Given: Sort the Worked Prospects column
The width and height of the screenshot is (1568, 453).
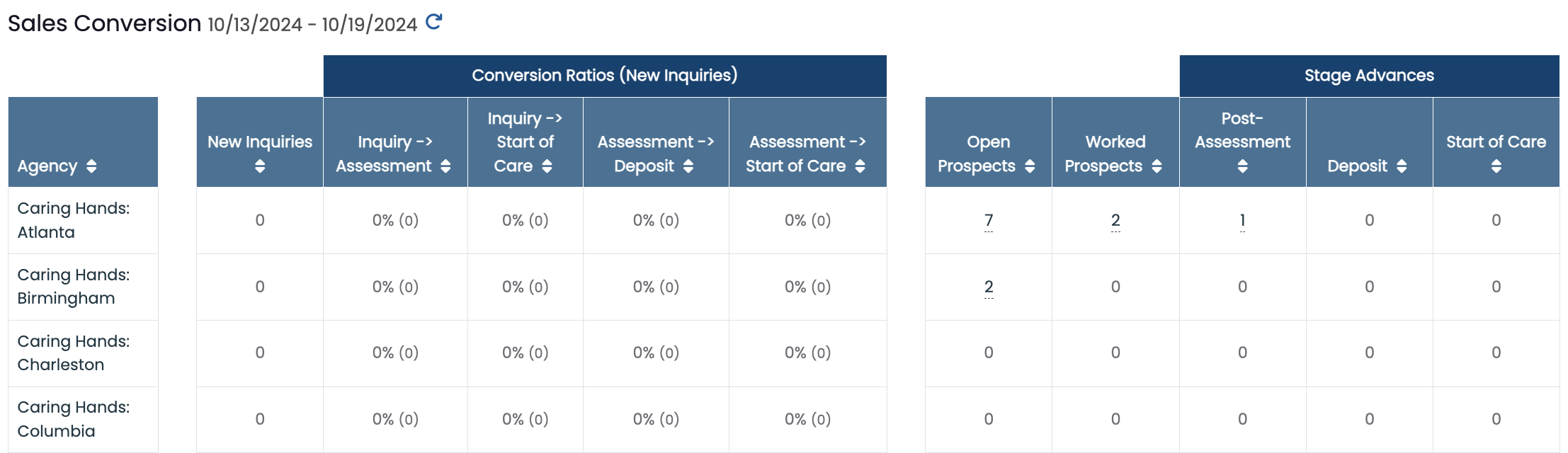Looking at the screenshot, I should click(1157, 166).
